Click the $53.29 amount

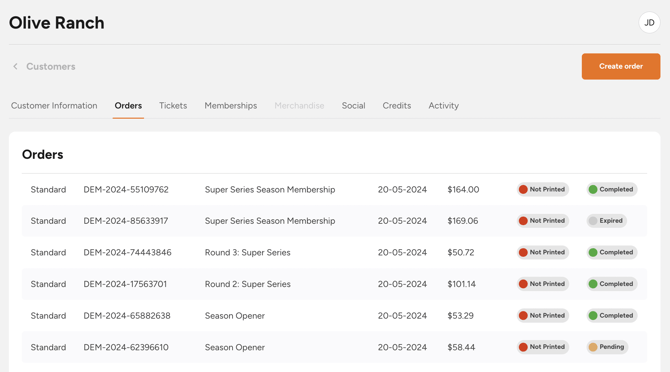(x=460, y=316)
